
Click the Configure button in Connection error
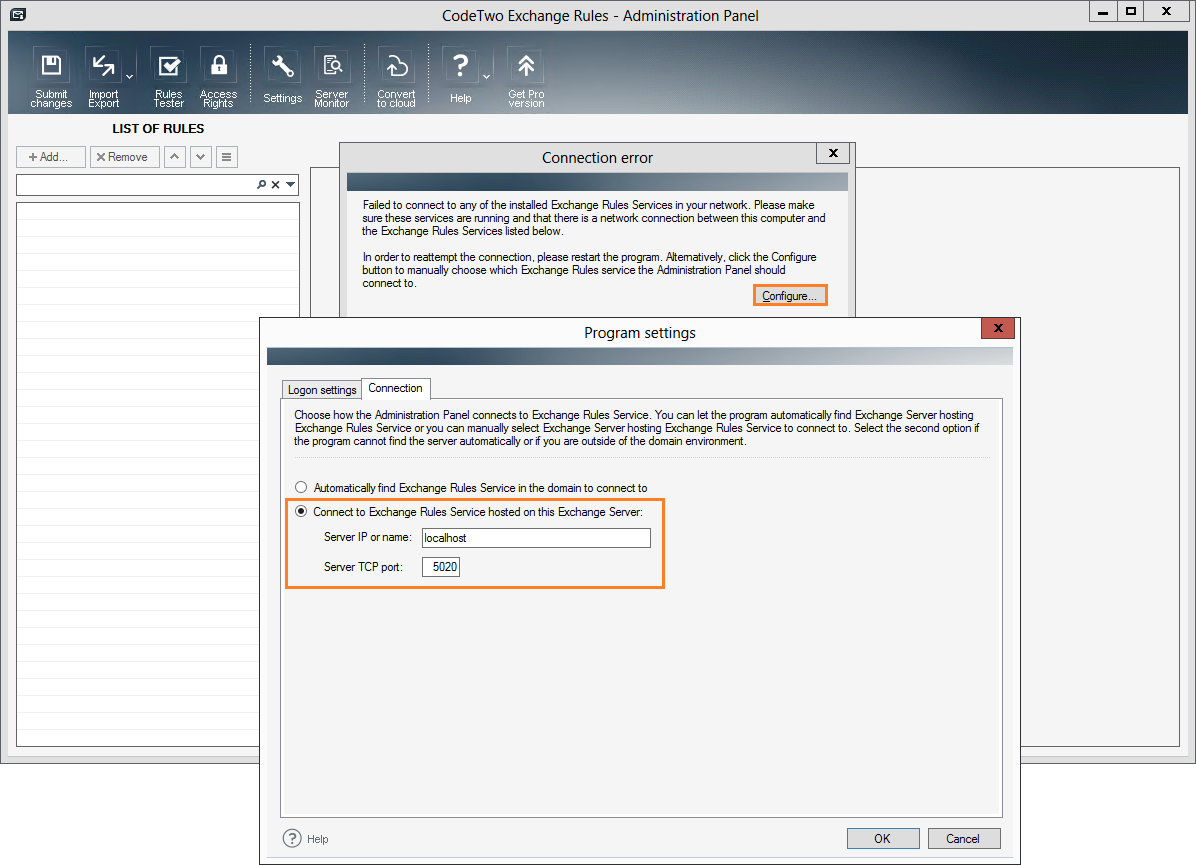[789, 296]
